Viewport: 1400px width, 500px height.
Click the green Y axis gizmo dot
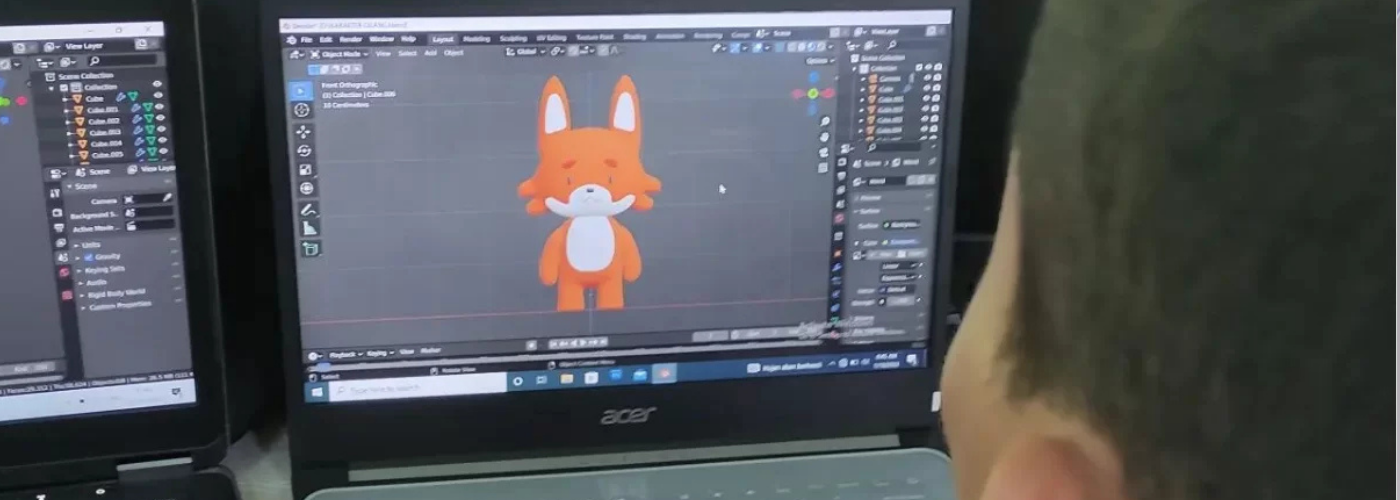(x=813, y=94)
